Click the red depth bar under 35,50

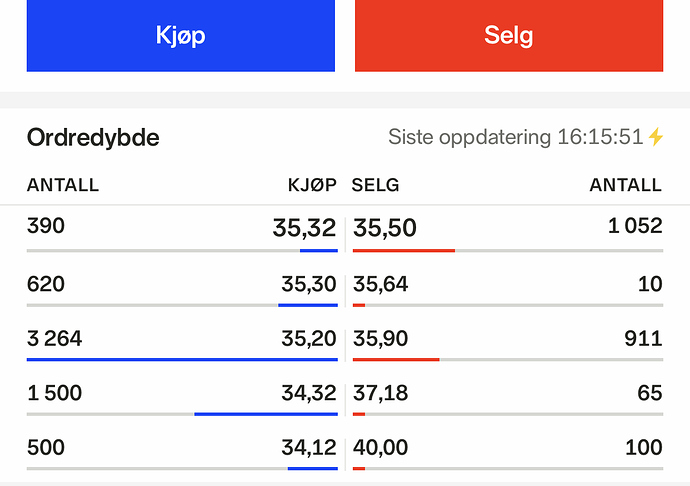pyautogui.click(x=404, y=250)
